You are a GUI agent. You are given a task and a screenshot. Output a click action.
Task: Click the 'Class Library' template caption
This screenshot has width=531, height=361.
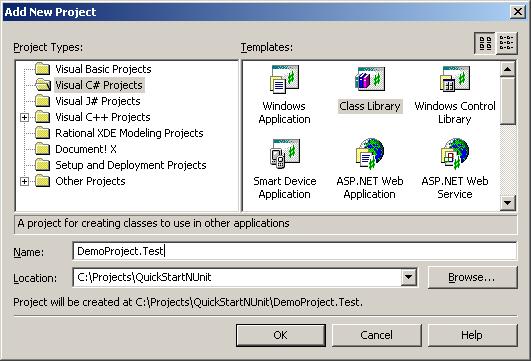(370, 106)
